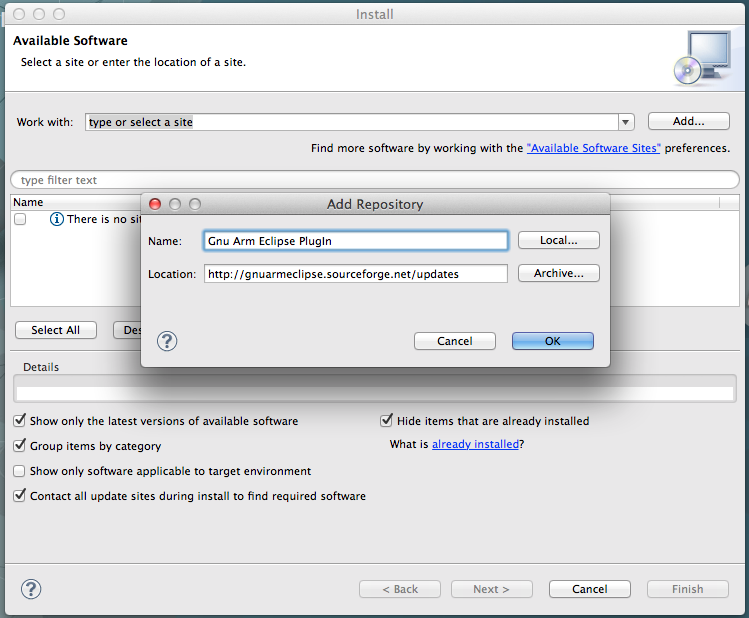
Task: Click the info icon beside 'There is no site'
Action: coord(56,219)
